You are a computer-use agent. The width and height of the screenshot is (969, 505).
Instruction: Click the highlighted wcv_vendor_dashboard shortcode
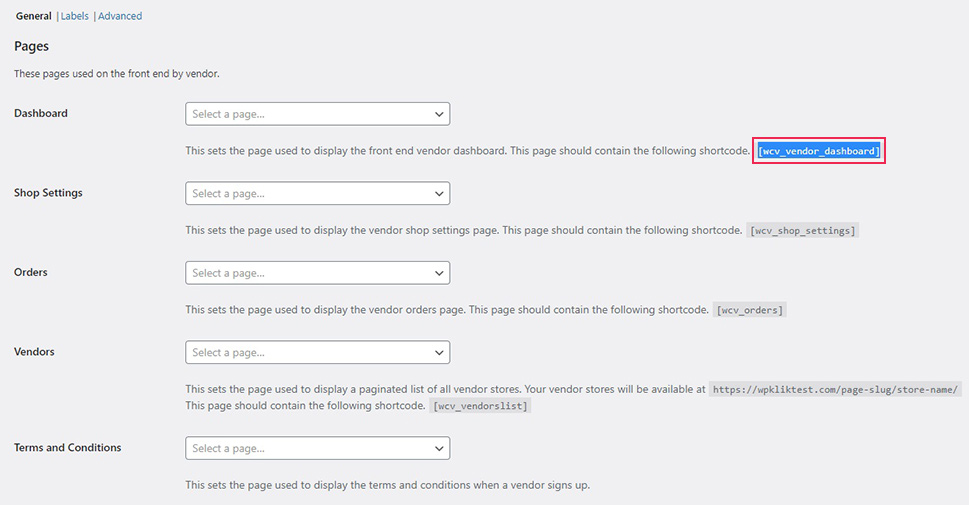(819, 151)
